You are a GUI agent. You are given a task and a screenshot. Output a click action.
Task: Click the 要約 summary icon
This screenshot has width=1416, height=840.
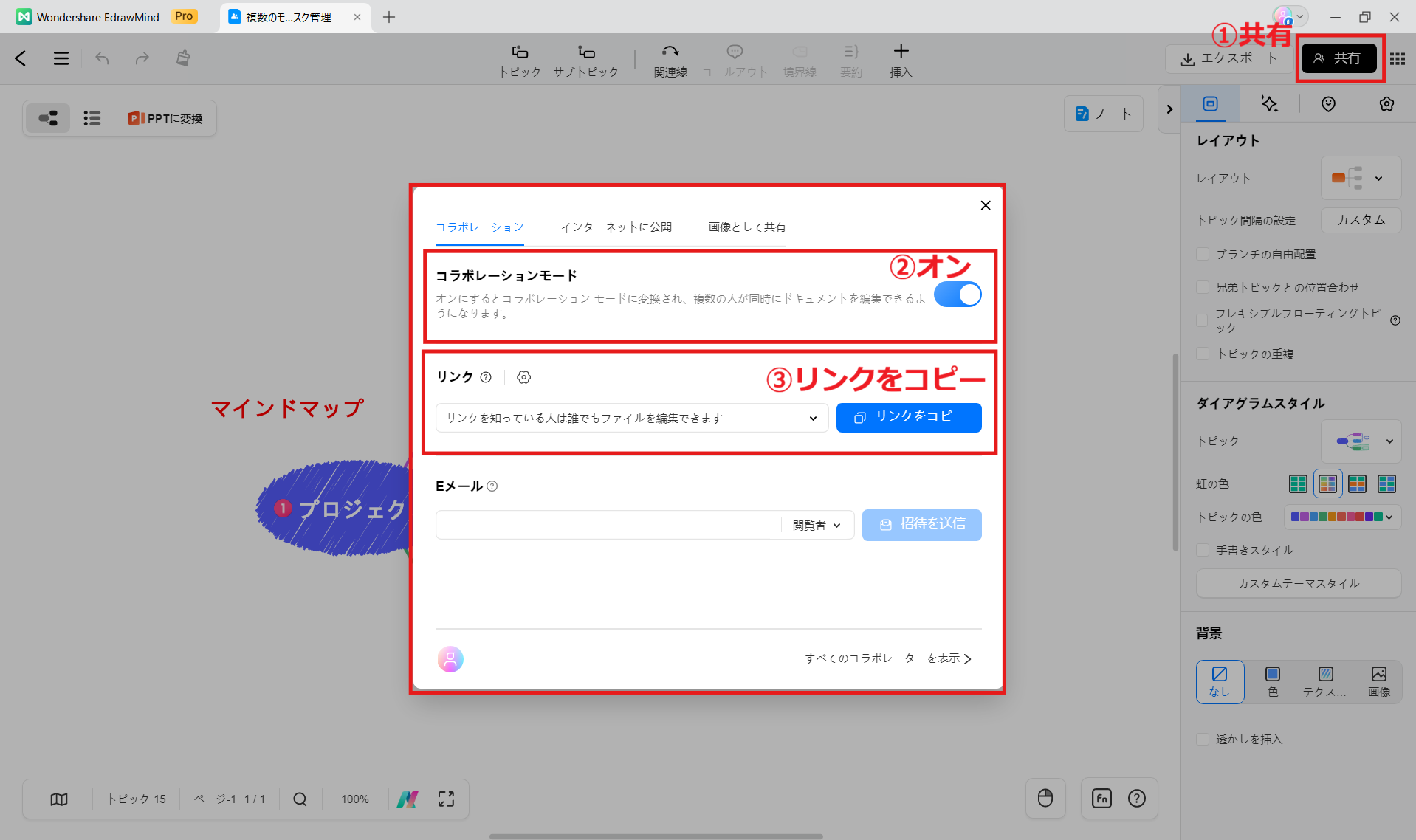[x=850, y=59]
